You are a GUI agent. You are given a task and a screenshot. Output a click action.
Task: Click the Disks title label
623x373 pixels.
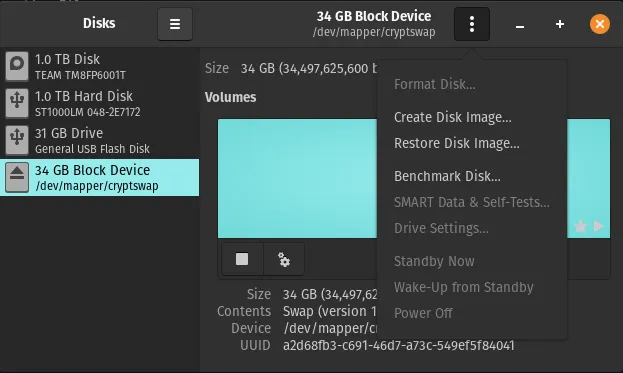99,23
